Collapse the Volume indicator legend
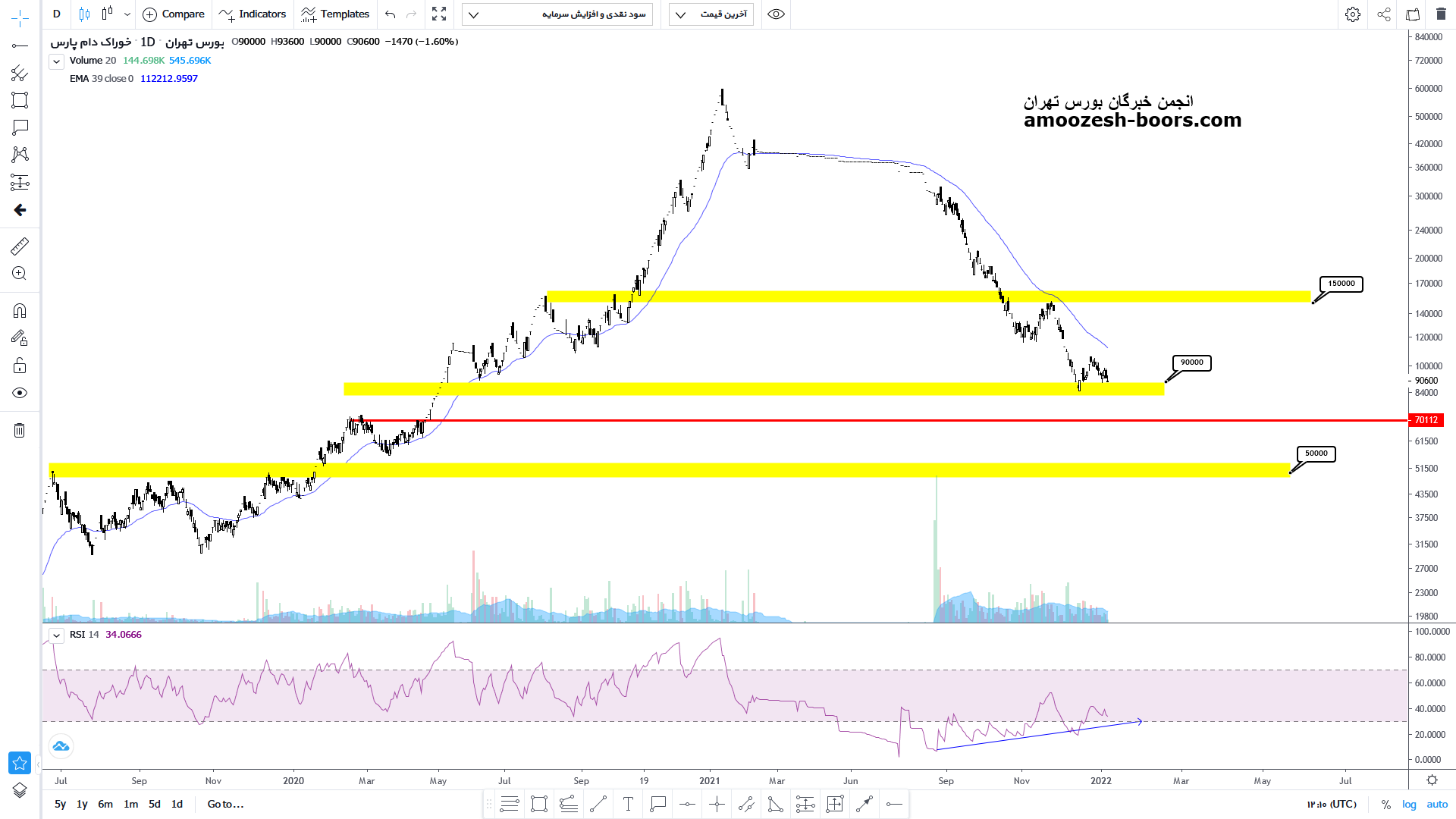Screen dimensions: 1456x819 56,61
